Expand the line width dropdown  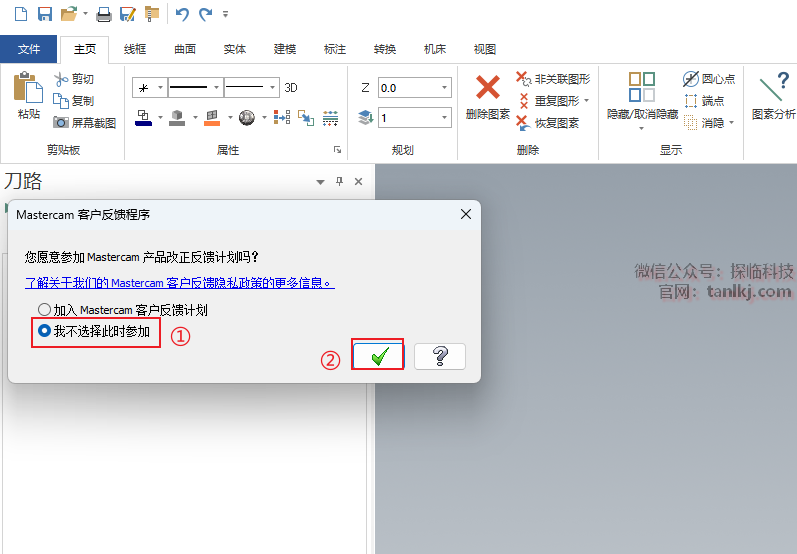point(273,87)
